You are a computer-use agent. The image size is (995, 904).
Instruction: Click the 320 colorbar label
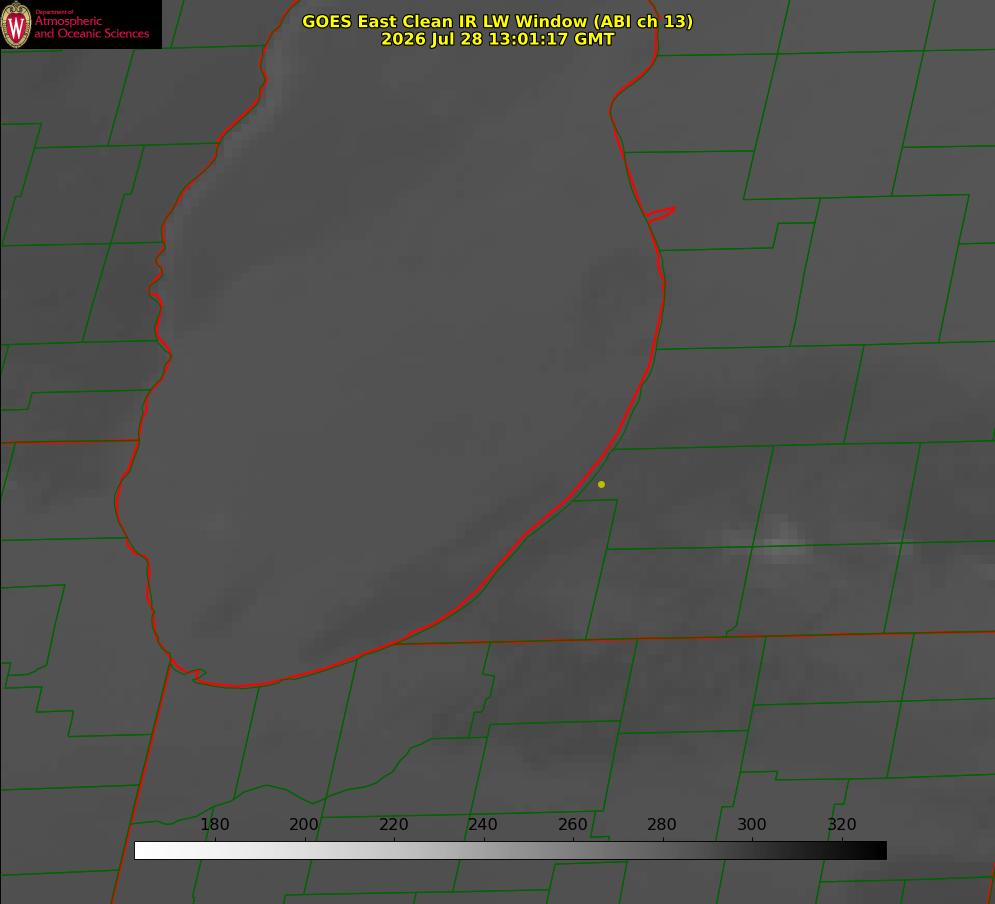842,824
